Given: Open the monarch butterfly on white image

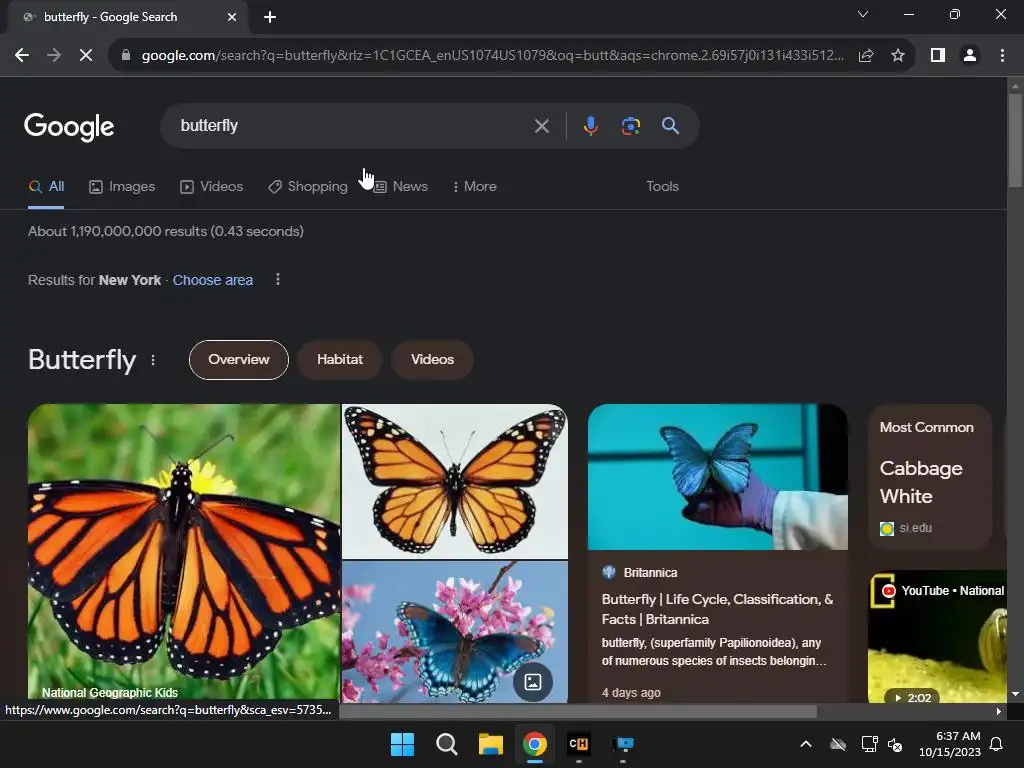Looking at the screenshot, I should [455, 481].
